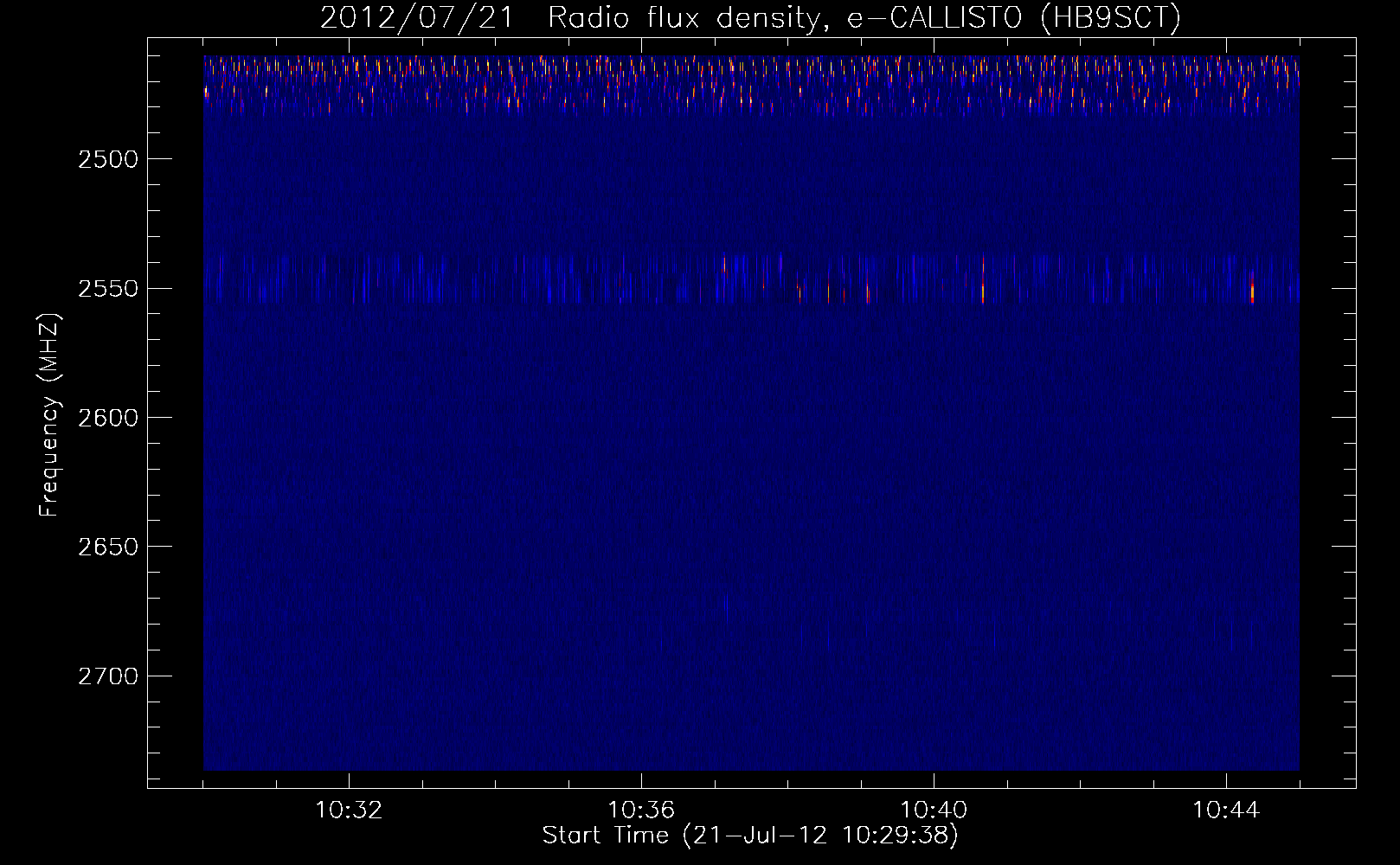Image resolution: width=1400 pixels, height=865 pixels.
Task: Select the 2500 frequency axis label
Action: click(108, 159)
